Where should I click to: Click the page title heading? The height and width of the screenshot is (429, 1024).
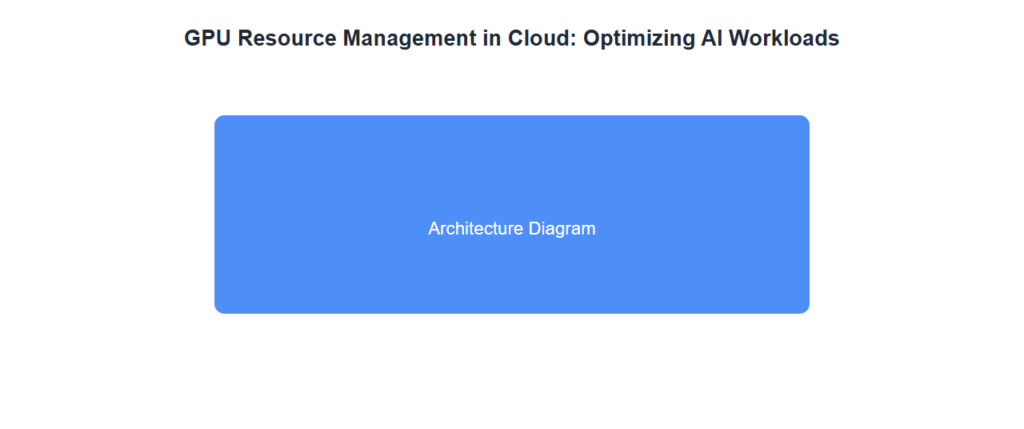click(511, 38)
